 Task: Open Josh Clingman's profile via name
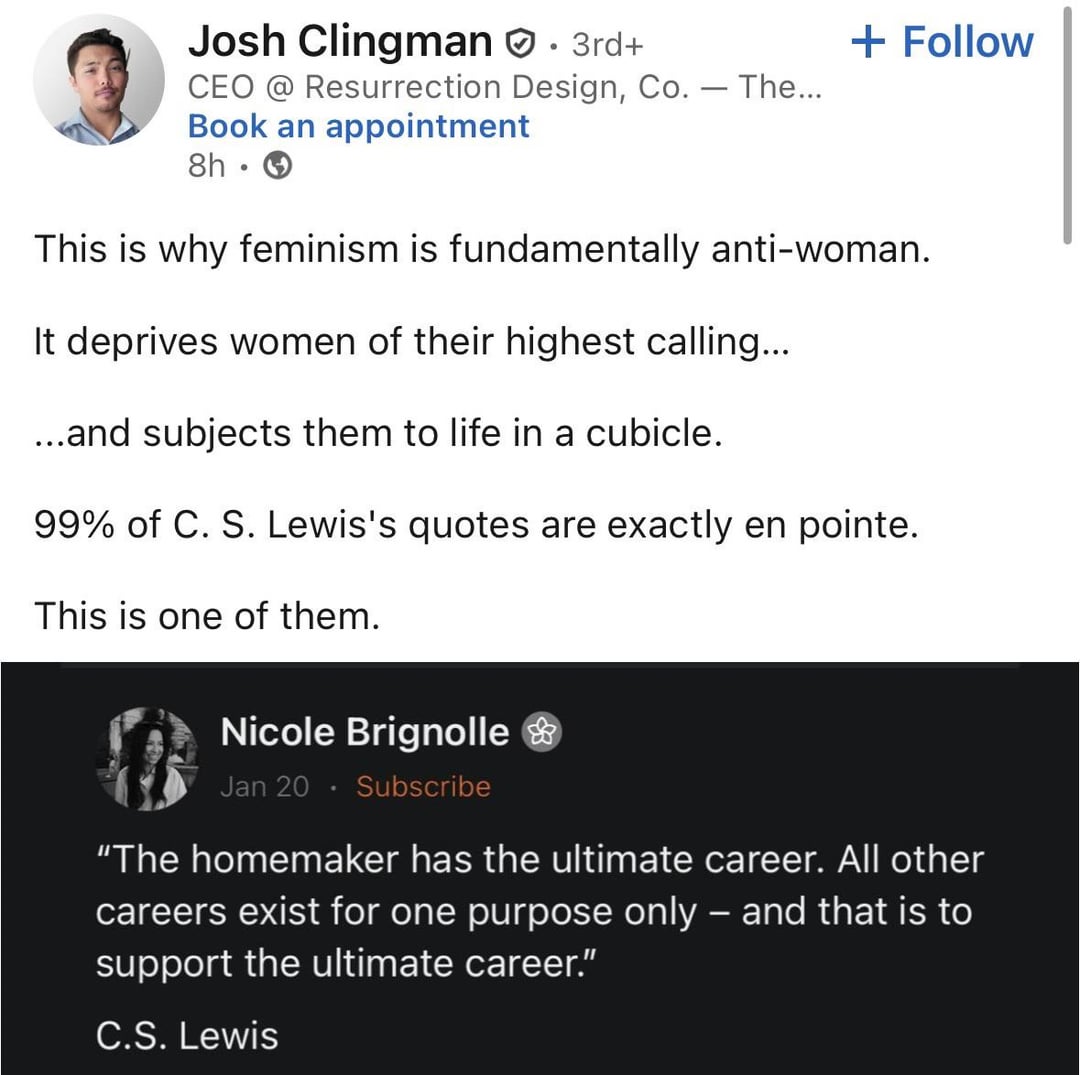(340, 41)
